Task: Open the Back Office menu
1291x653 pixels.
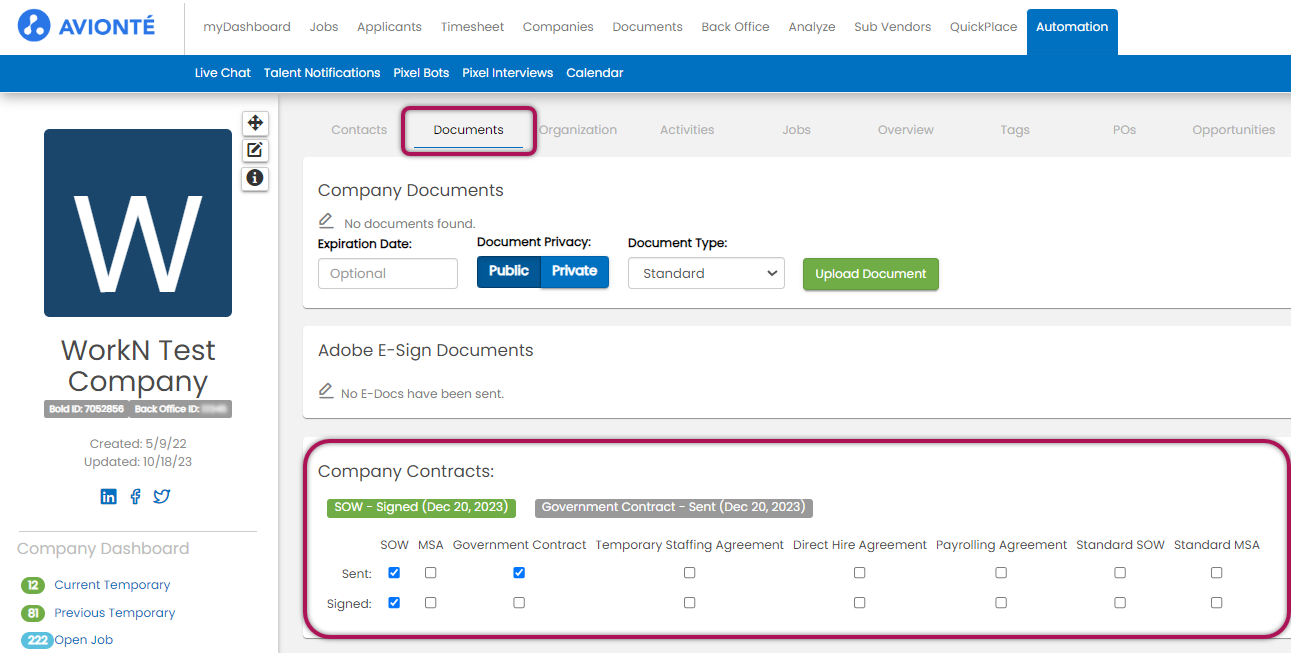Action: (735, 27)
